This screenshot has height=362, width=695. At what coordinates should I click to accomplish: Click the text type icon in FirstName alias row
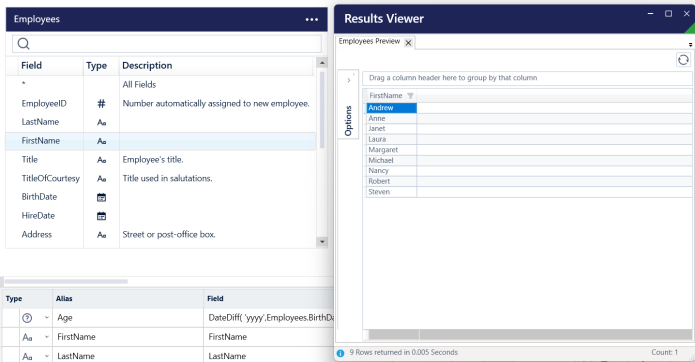coord(27,337)
